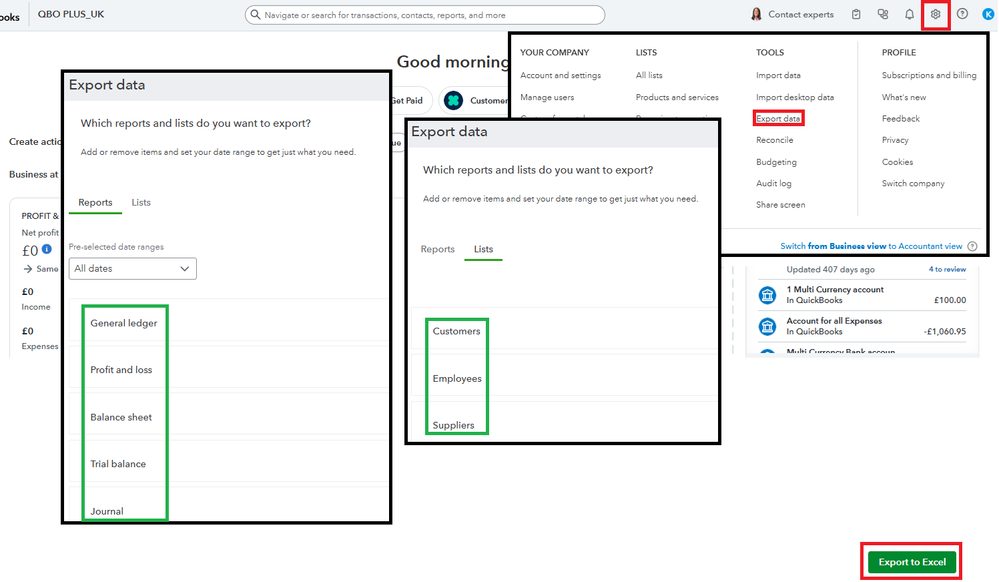Image resolution: width=999 pixels, height=582 pixels.
Task: Open Privacy in Profile column
Action: 895,140
